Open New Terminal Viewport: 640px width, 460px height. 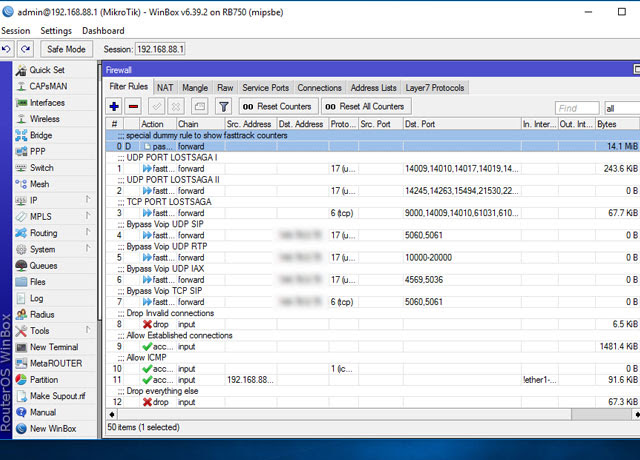pos(55,347)
